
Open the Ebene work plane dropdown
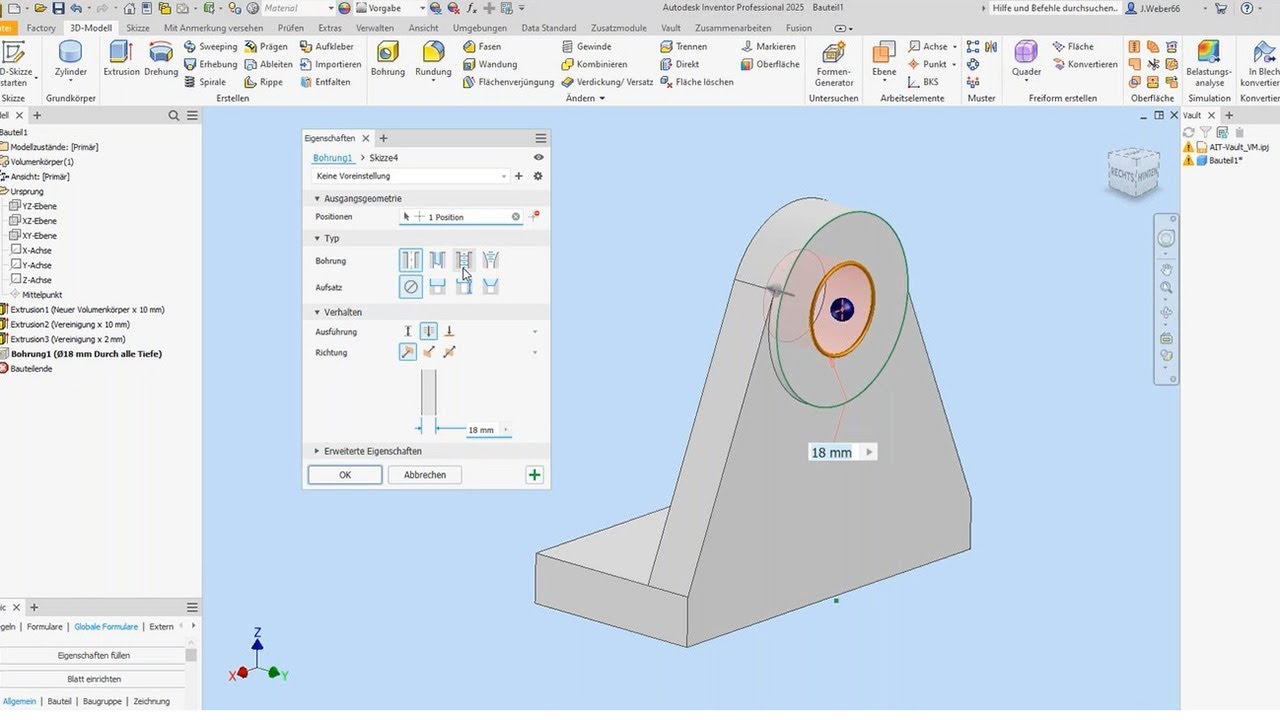point(884,81)
